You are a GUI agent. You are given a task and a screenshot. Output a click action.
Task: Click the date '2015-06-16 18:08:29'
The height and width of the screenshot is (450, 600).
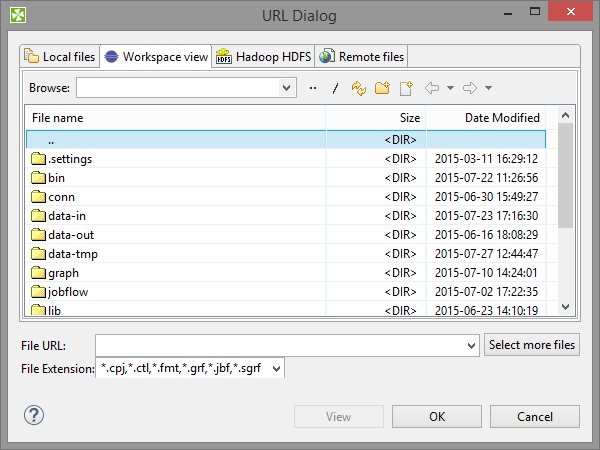486,235
